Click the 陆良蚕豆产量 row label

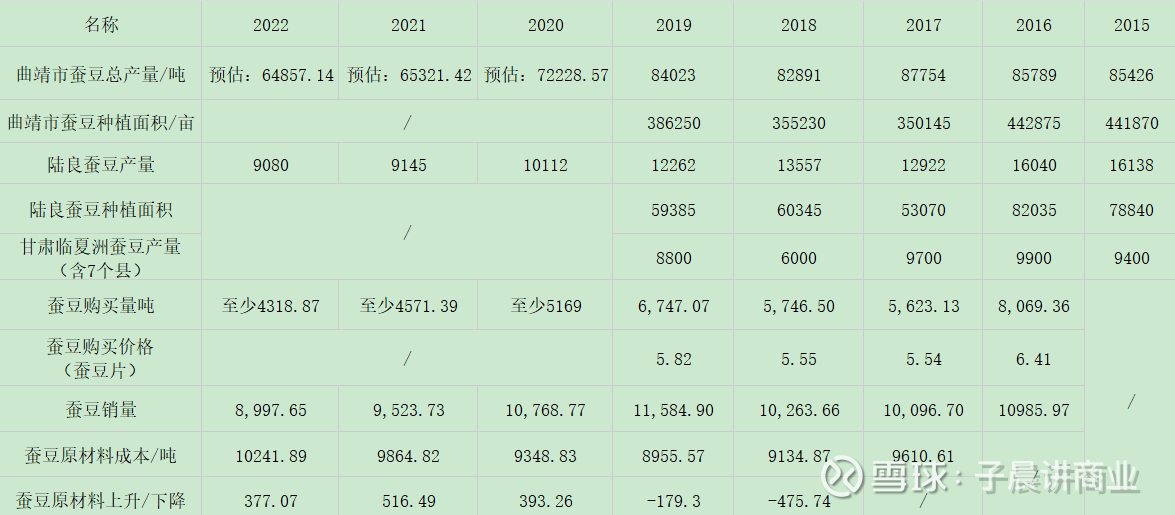pos(101,164)
